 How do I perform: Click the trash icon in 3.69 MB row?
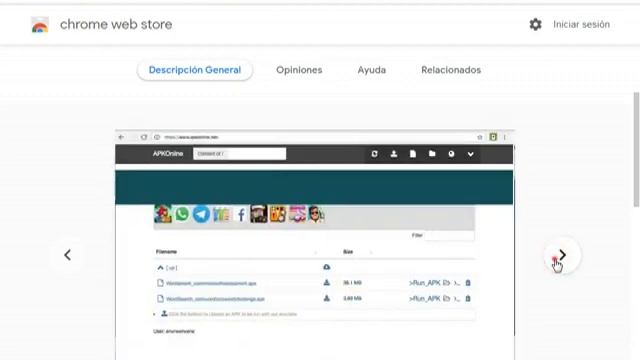pyautogui.click(x=468, y=299)
